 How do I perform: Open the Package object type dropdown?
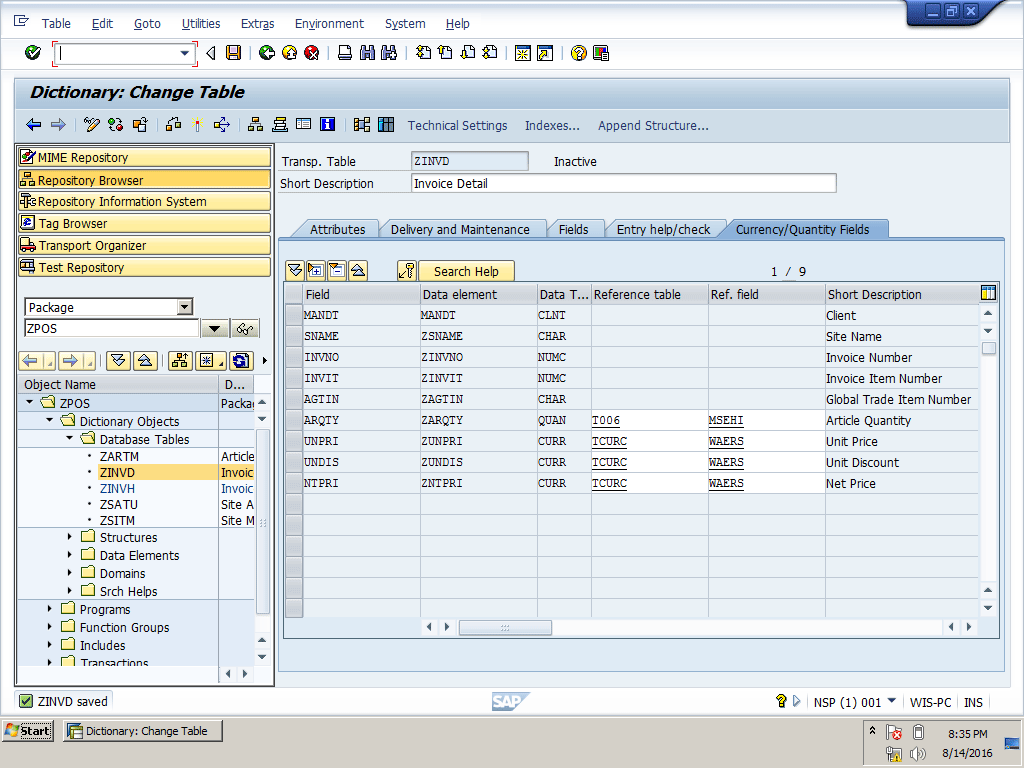click(184, 307)
